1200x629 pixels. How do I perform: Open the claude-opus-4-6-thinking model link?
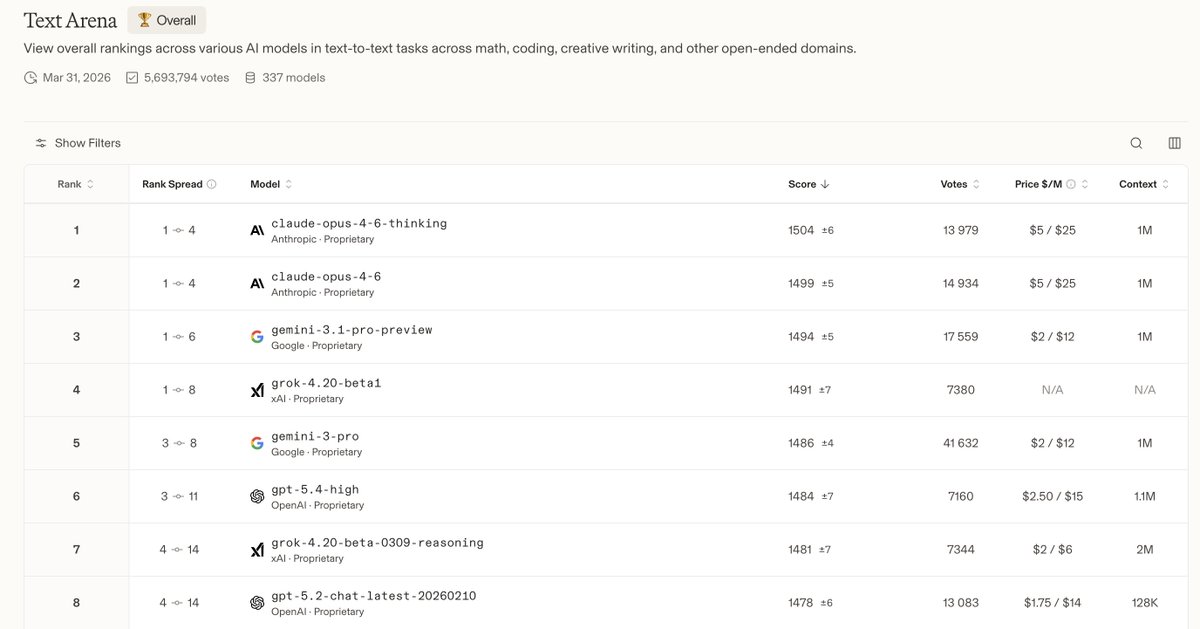359,223
